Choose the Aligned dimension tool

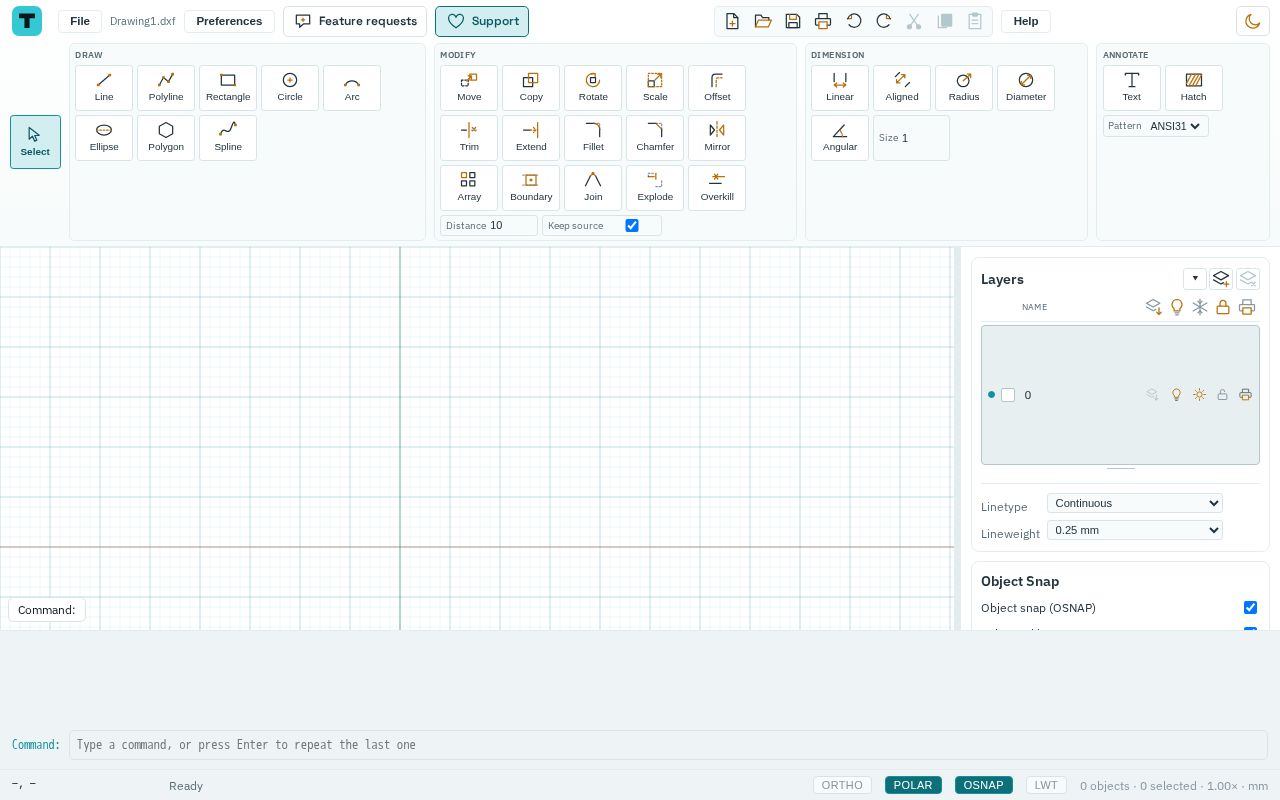(902, 88)
